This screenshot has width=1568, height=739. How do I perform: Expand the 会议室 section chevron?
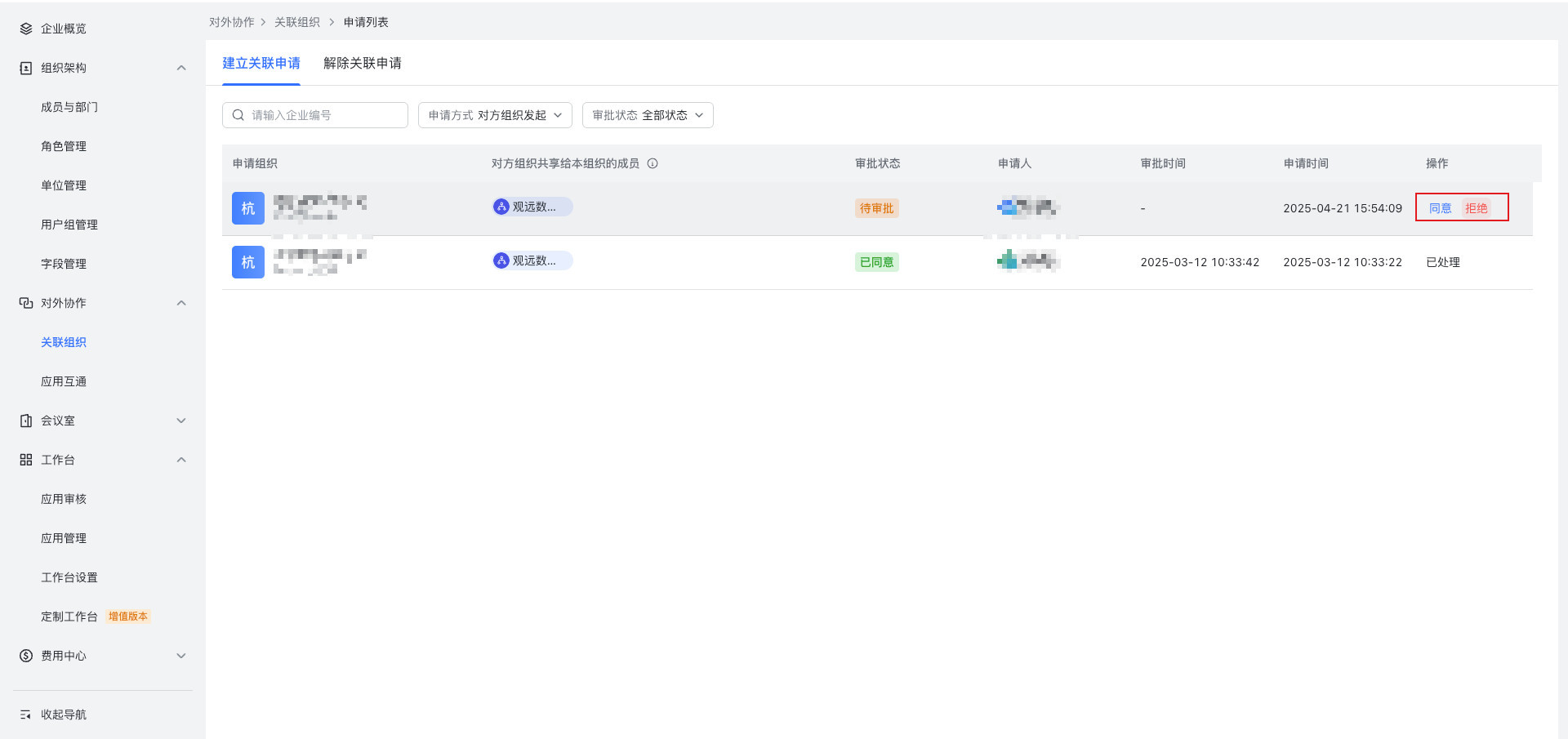(x=181, y=421)
